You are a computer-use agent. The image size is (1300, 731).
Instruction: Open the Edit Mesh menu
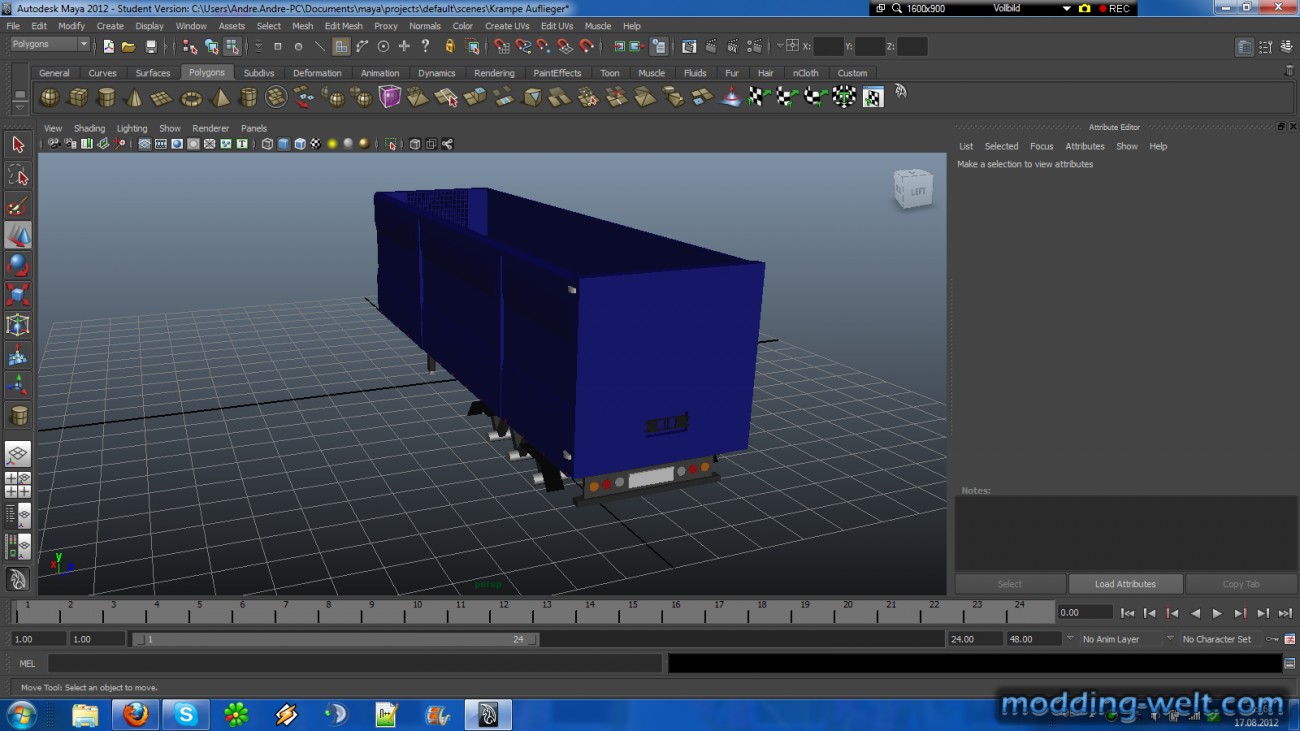coord(343,26)
